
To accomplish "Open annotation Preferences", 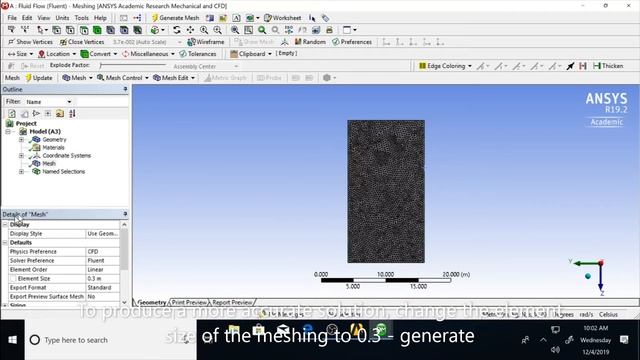I will (352, 42).
